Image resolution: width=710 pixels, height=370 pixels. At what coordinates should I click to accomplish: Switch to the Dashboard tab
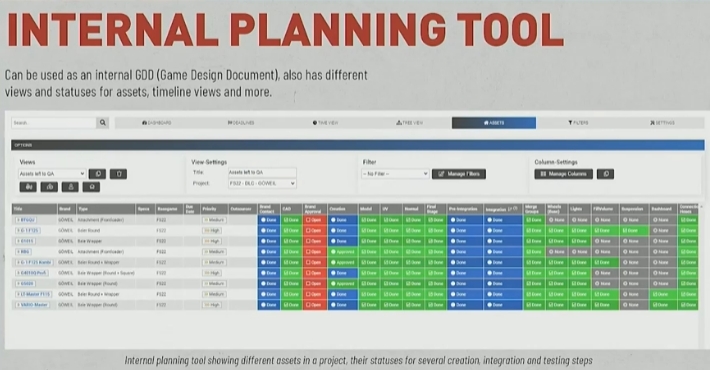157,123
